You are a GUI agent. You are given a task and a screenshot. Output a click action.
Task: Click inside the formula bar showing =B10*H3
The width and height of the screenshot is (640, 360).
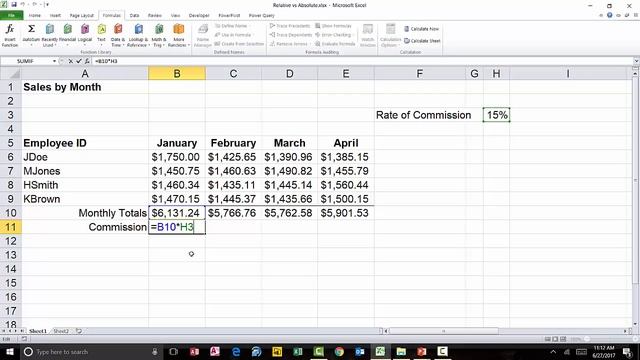pyautogui.click(x=362, y=61)
